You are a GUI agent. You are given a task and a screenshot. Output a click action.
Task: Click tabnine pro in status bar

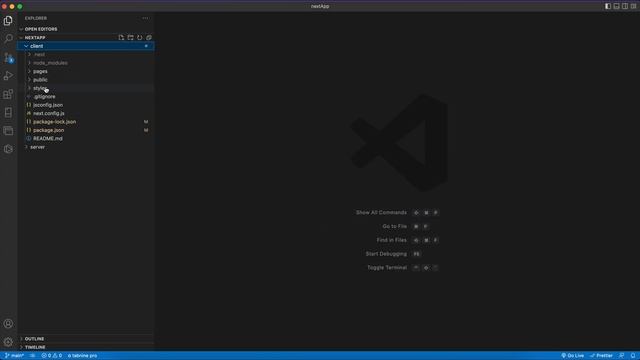click(82, 356)
